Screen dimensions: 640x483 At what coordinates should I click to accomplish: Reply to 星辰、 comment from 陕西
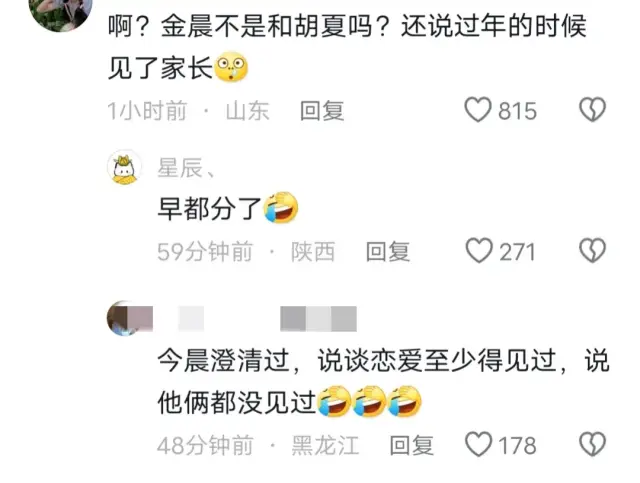click(x=388, y=251)
